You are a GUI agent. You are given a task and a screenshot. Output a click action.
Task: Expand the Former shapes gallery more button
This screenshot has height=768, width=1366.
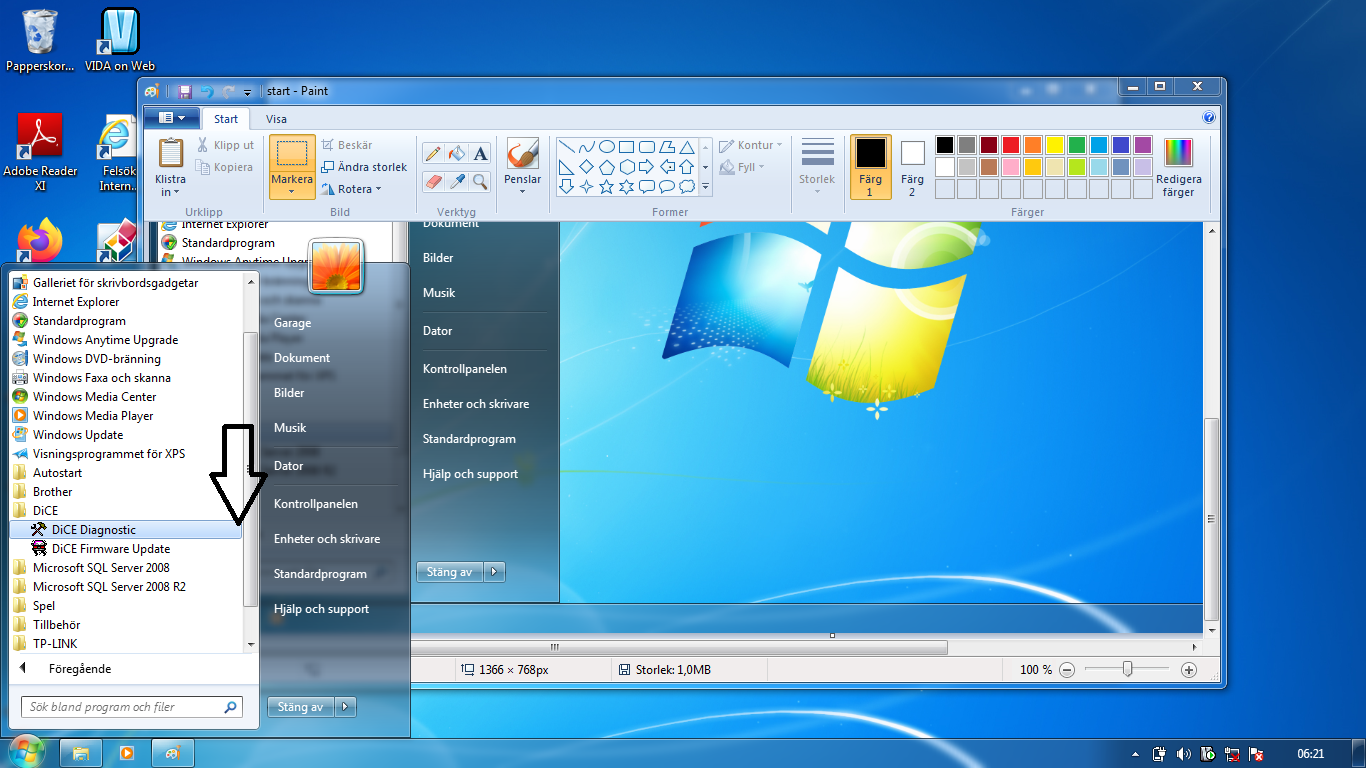(x=706, y=187)
